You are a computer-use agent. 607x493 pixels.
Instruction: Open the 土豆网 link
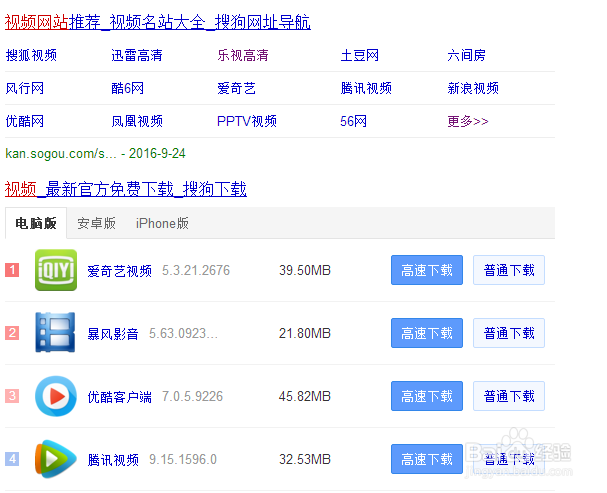coord(360,55)
